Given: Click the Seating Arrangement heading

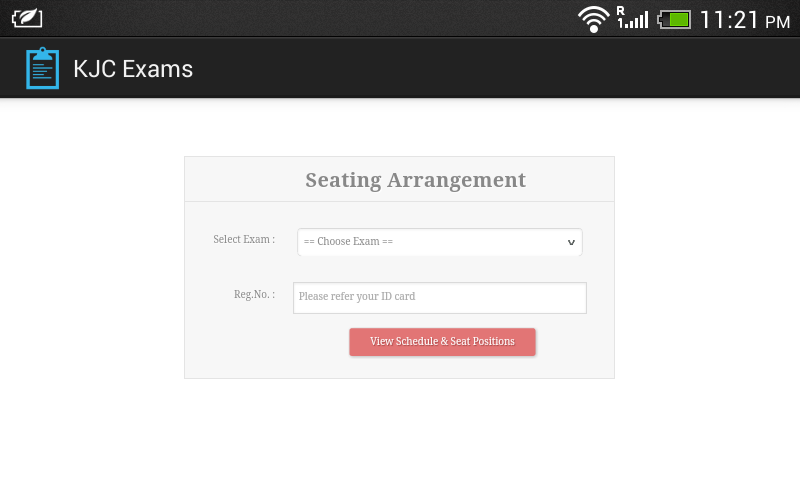Looking at the screenshot, I should 415,180.
